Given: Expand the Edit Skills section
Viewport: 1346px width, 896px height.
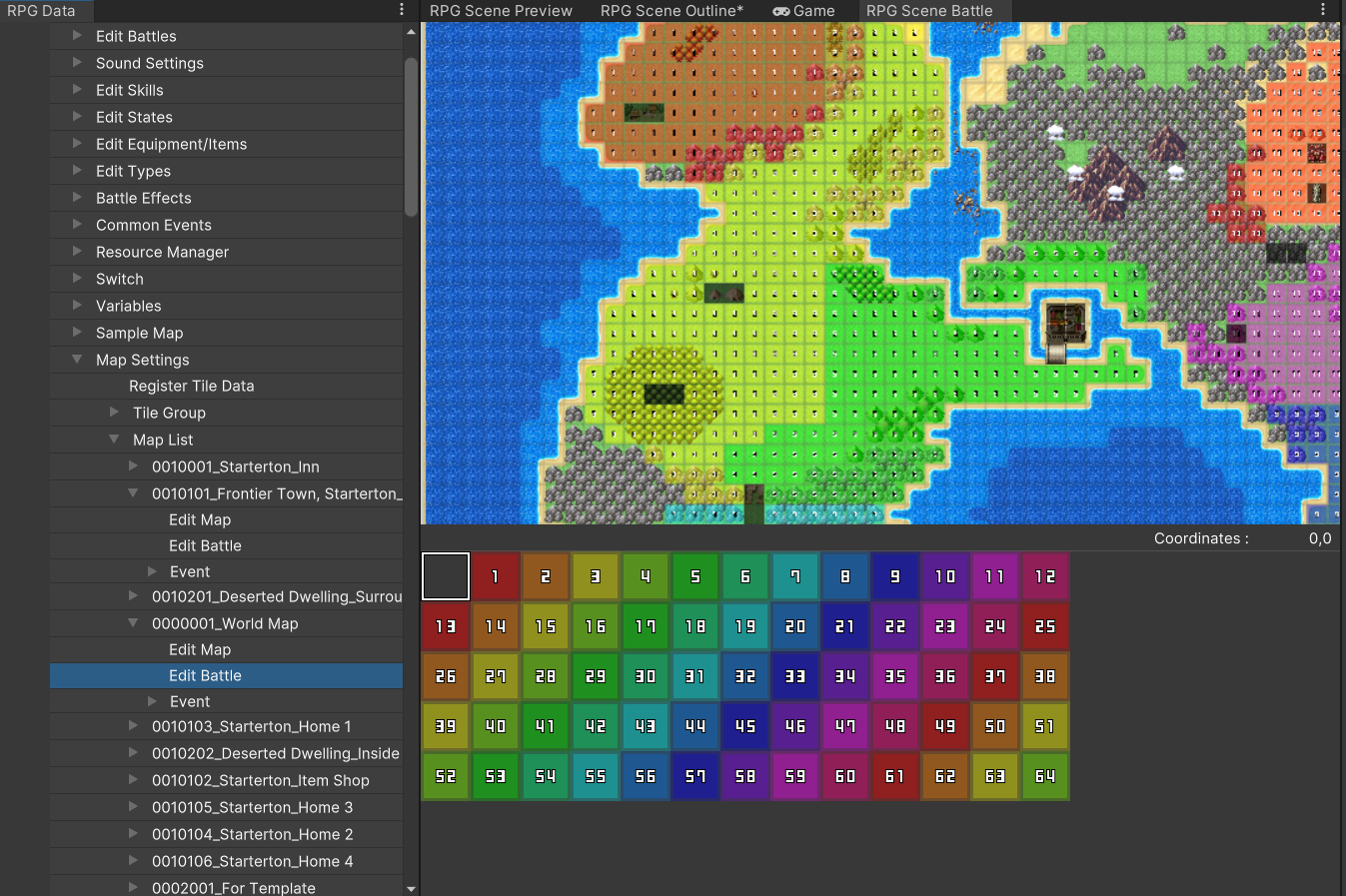Looking at the screenshot, I should coord(77,89).
